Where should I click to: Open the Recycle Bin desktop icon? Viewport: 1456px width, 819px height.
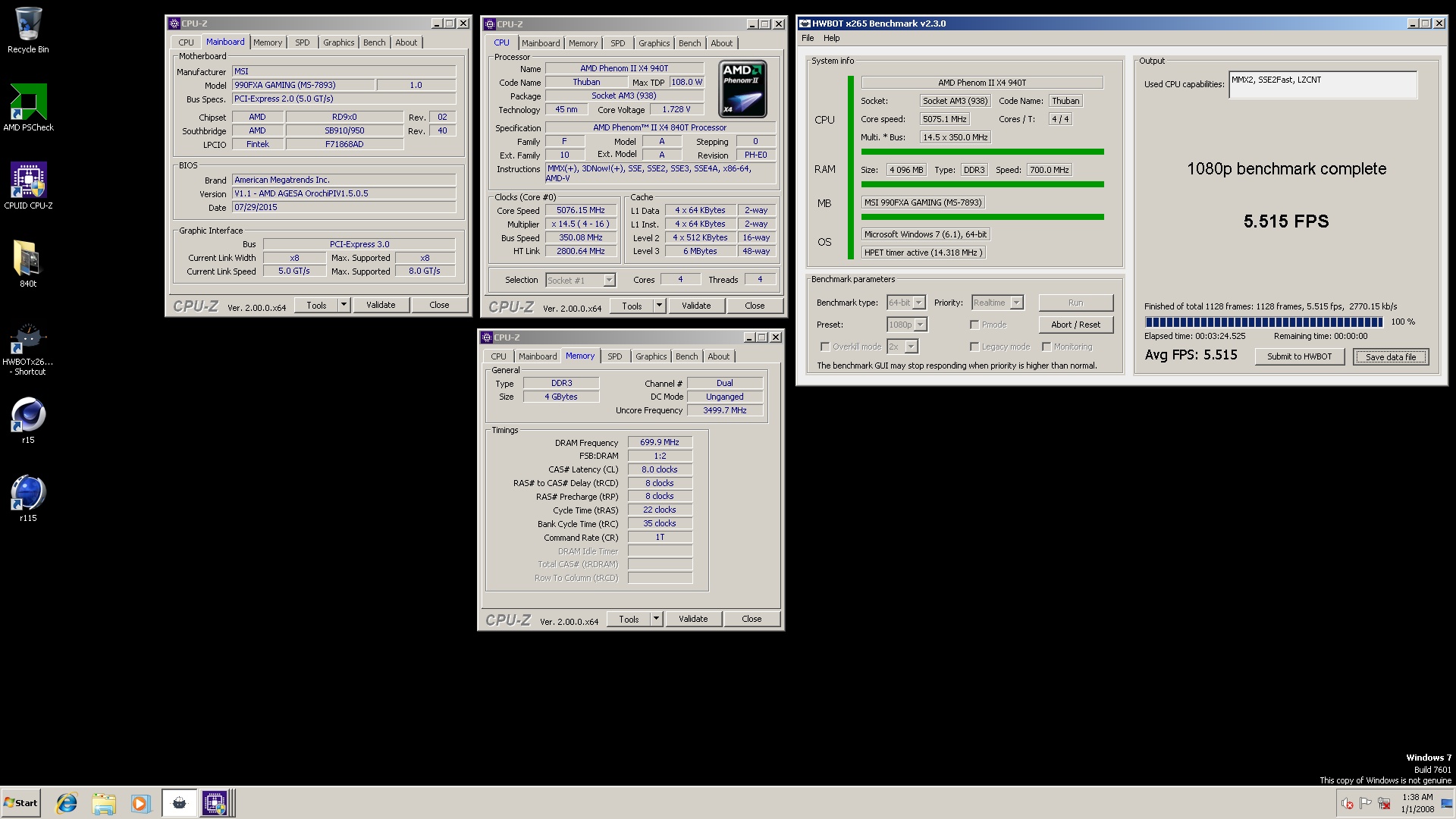pos(28,30)
